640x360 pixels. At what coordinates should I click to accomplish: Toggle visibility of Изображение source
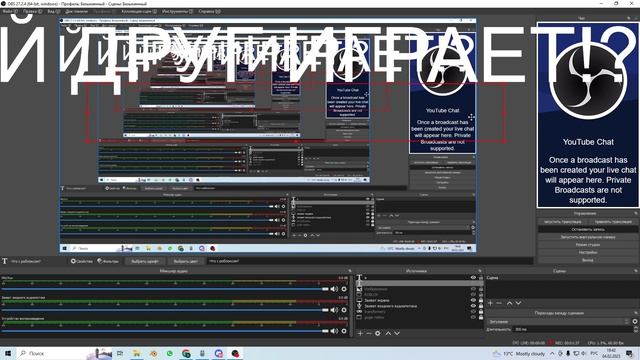[x=473, y=289]
